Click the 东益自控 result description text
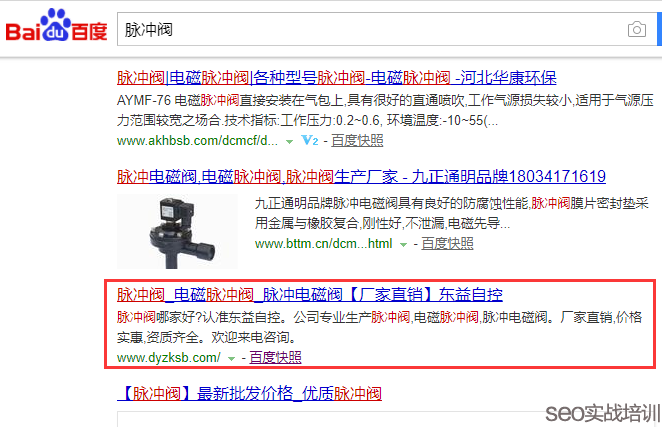 [x=380, y=327]
